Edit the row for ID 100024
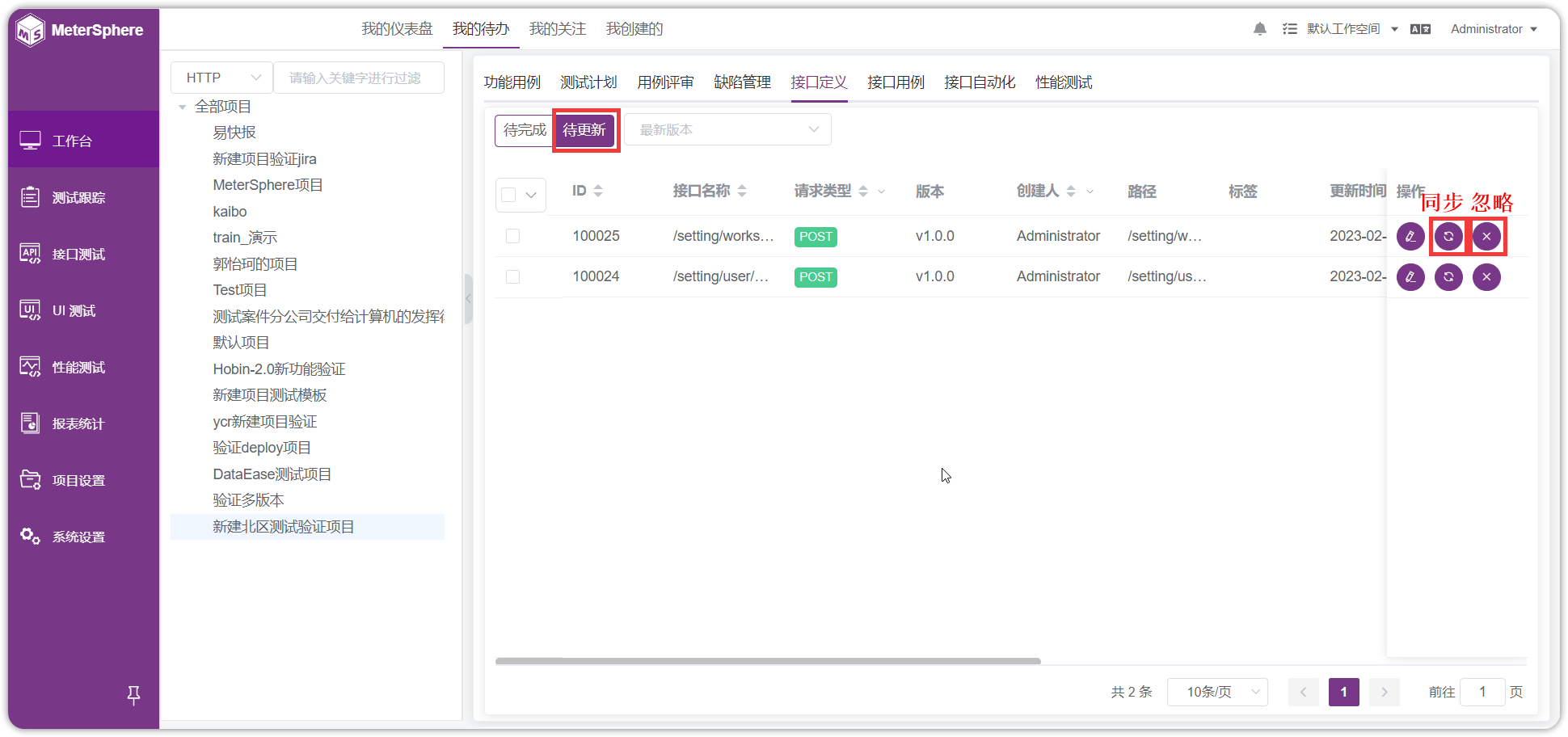 point(1410,277)
